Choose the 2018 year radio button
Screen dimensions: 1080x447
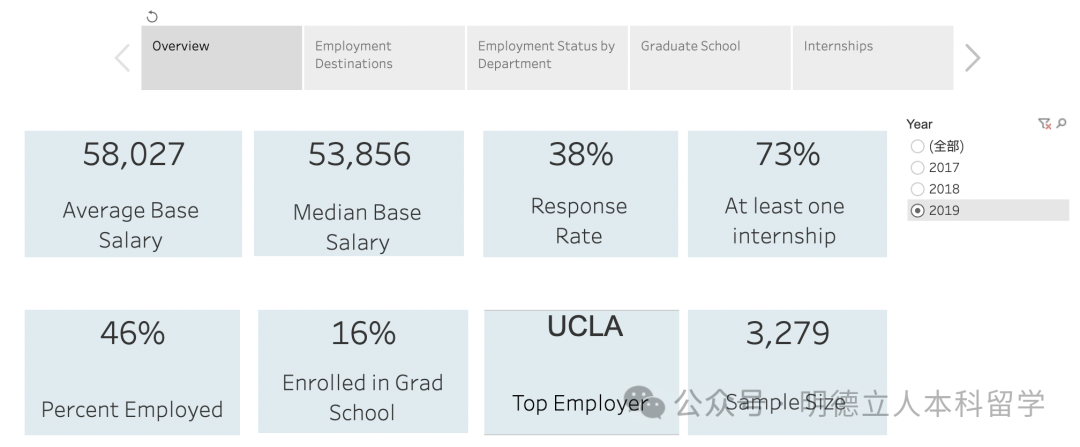(917, 189)
